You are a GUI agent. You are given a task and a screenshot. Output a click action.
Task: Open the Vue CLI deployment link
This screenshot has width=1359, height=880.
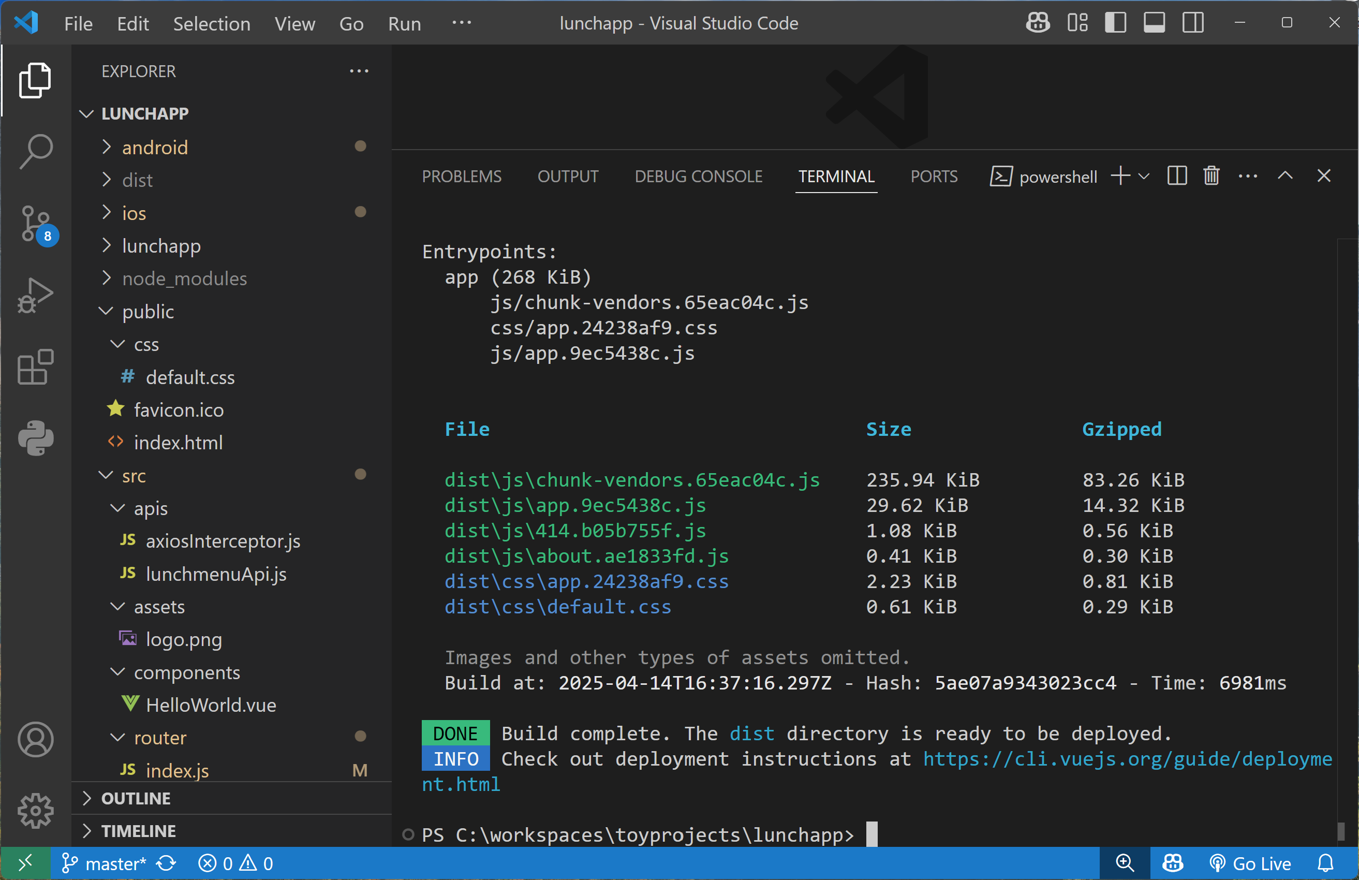(1128, 759)
